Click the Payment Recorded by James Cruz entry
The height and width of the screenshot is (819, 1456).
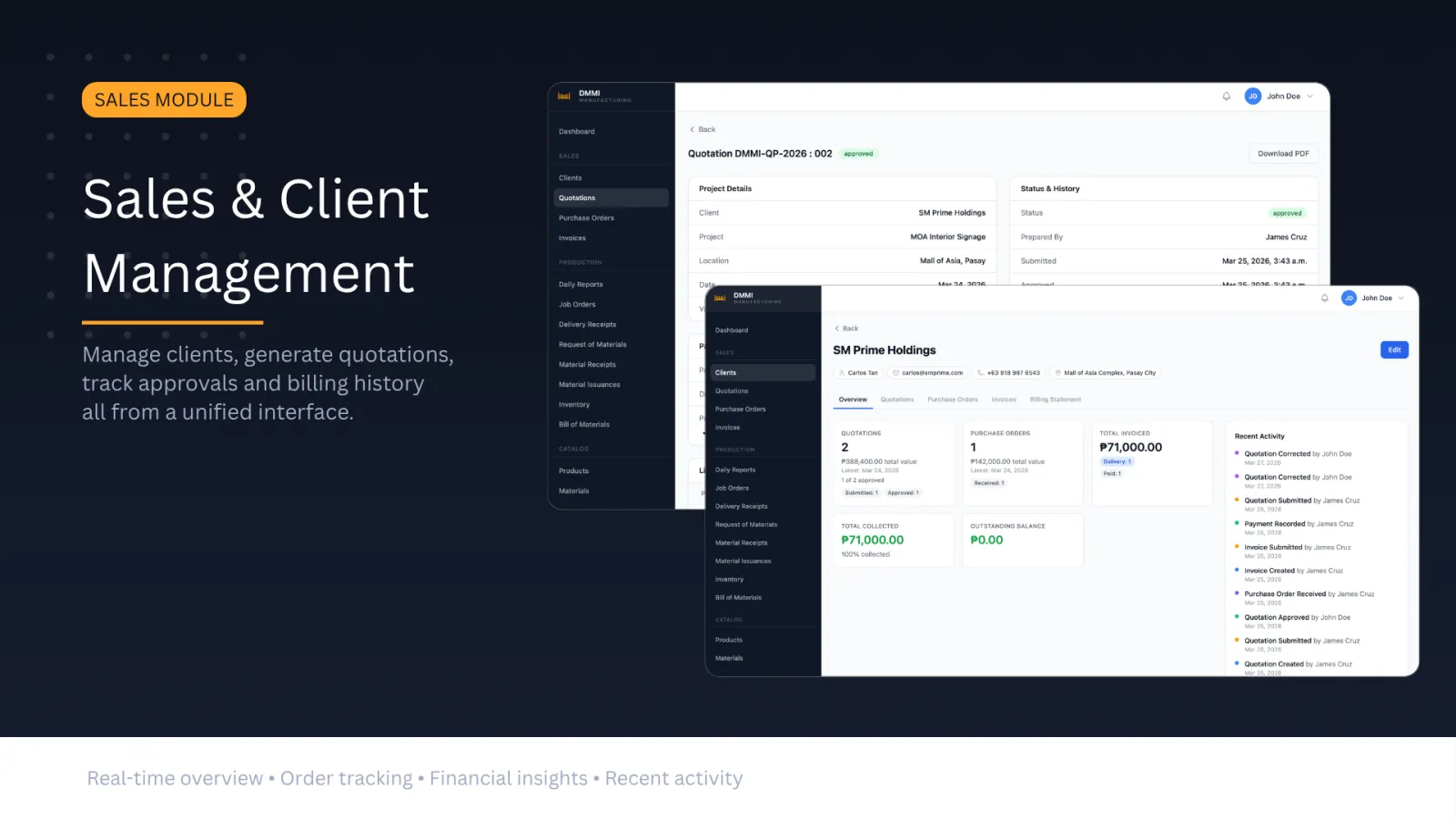[1299, 528]
